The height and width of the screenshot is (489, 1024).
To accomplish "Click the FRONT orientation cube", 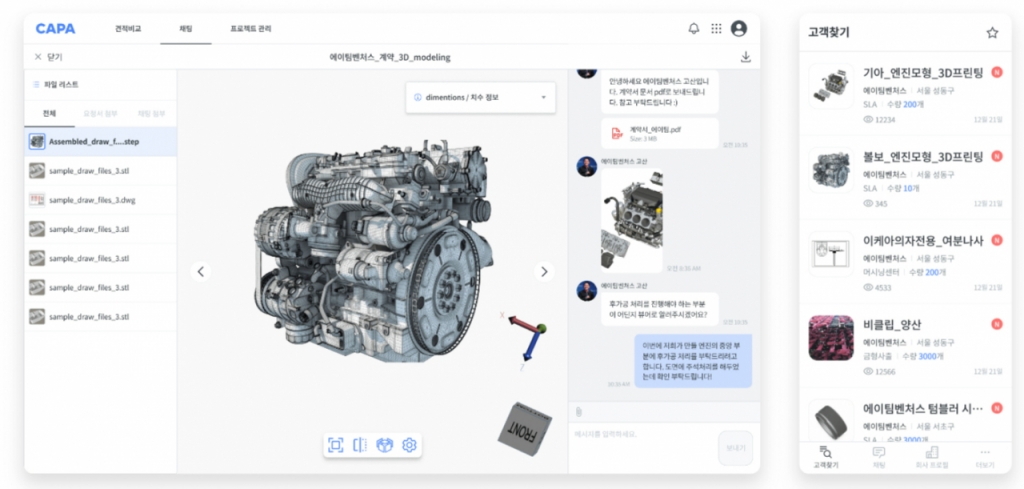I will [x=524, y=429].
